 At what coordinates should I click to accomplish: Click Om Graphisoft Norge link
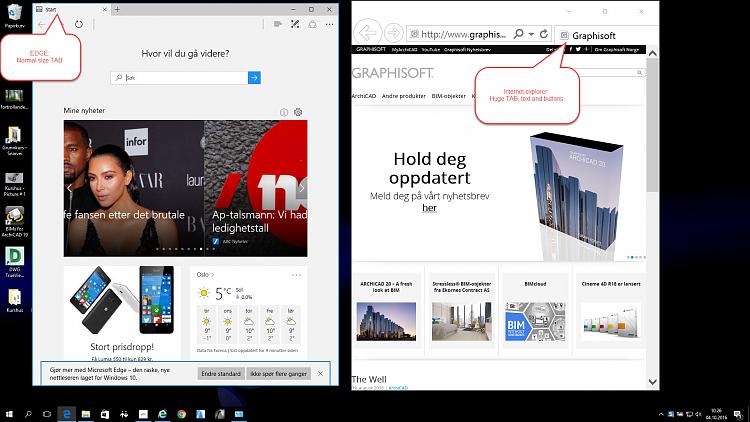[617, 49]
